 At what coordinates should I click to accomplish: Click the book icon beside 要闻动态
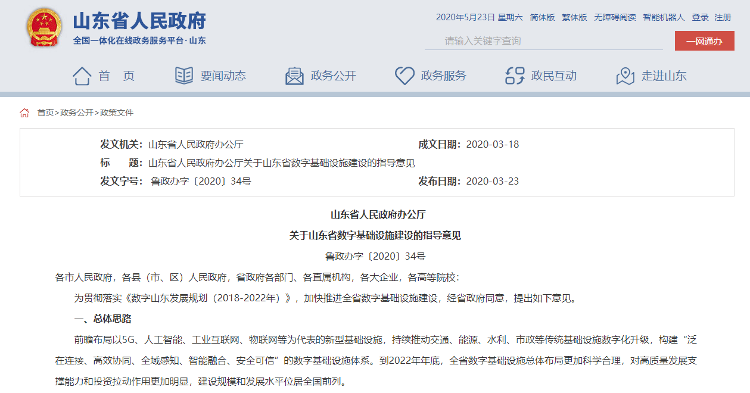pyautogui.click(x=184, y=76)
